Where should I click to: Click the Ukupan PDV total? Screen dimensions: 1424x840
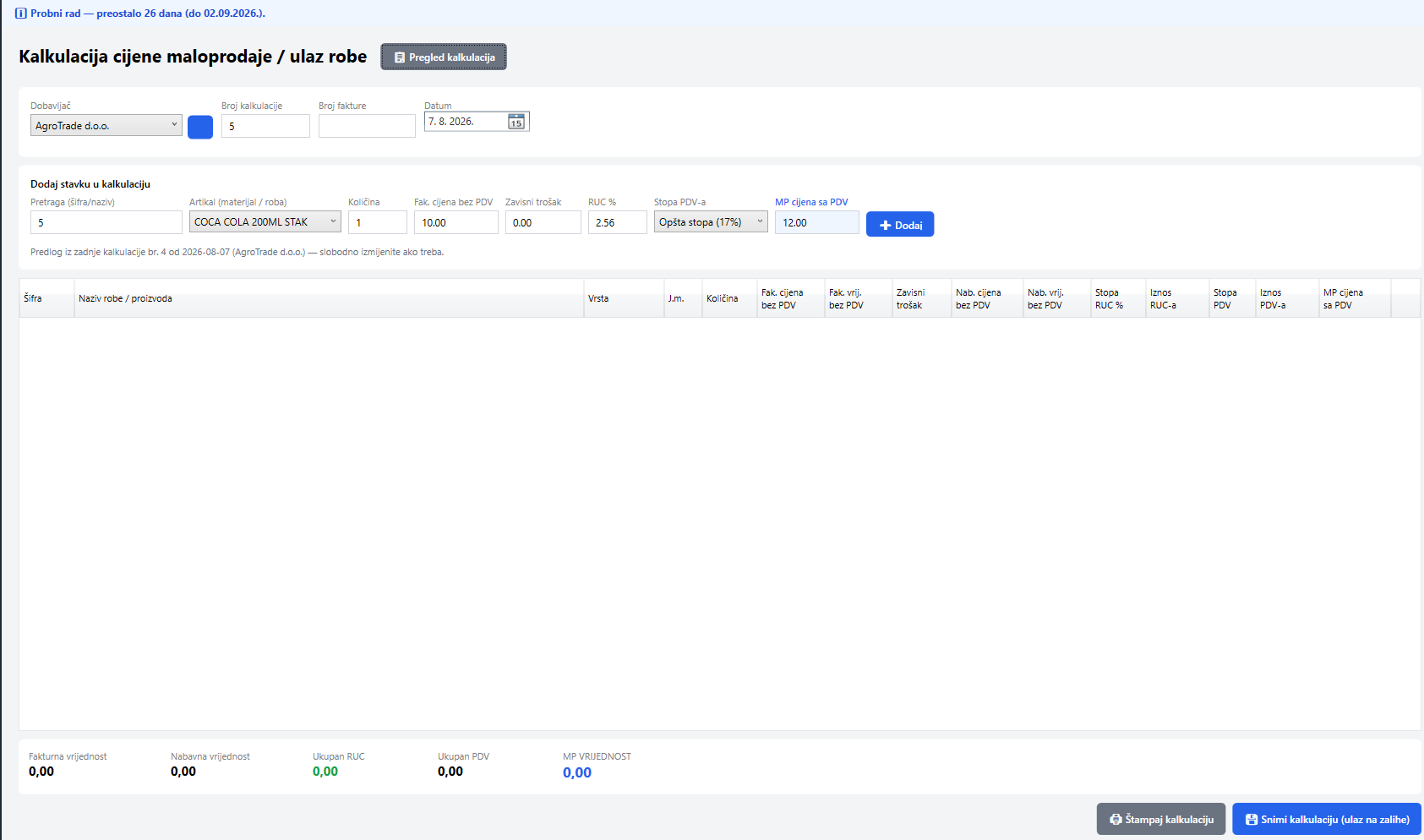click(x=450, y=772)
